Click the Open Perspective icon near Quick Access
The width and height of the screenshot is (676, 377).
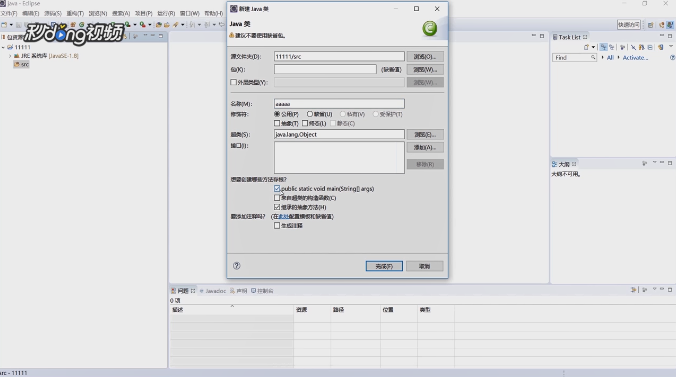pos(651,25)
